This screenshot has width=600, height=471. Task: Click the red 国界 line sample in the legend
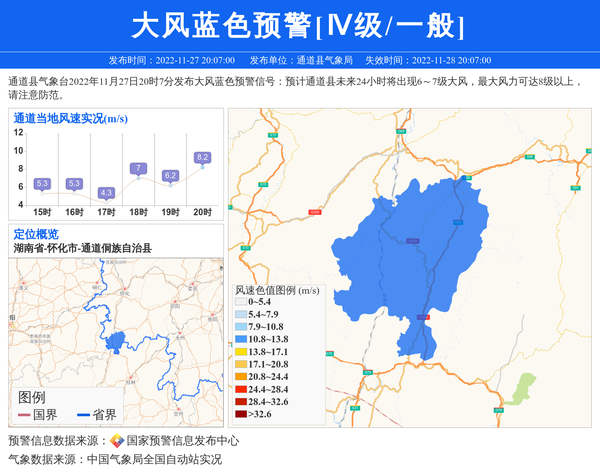coord(24,415)
